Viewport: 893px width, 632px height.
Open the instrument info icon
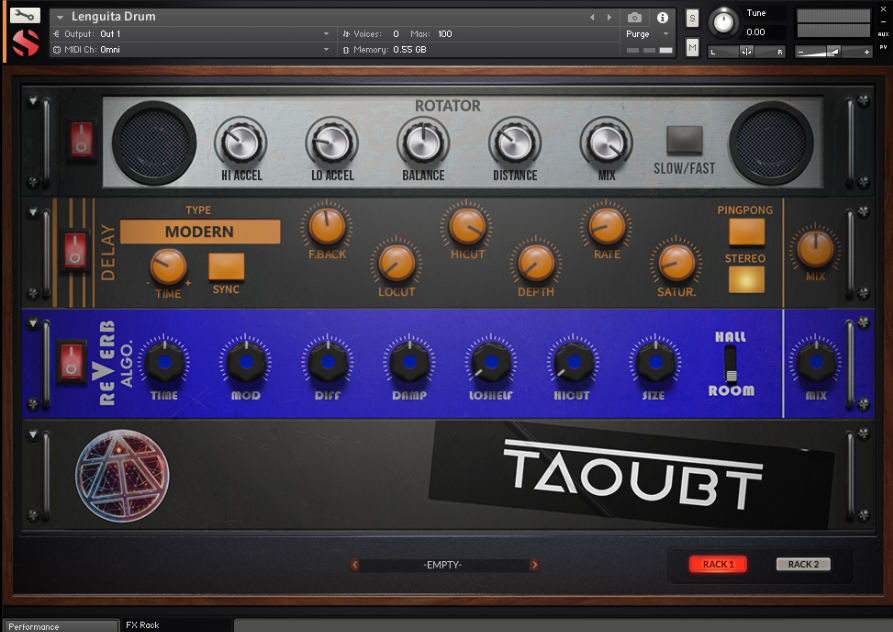point(661,18)
